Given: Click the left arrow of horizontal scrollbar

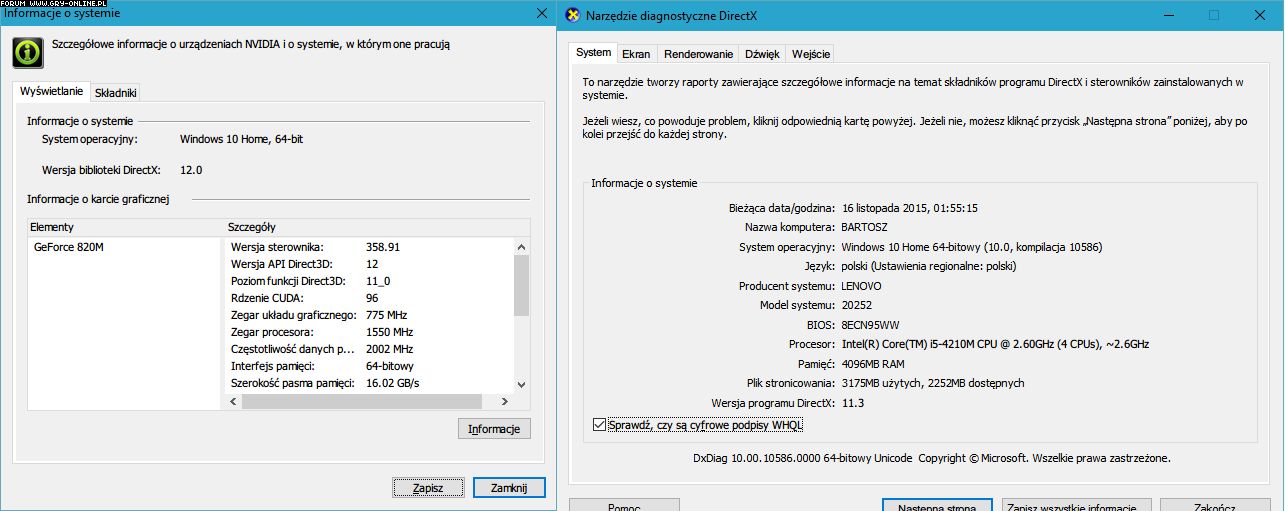Looking at the screenshot, I should (235, 401).
